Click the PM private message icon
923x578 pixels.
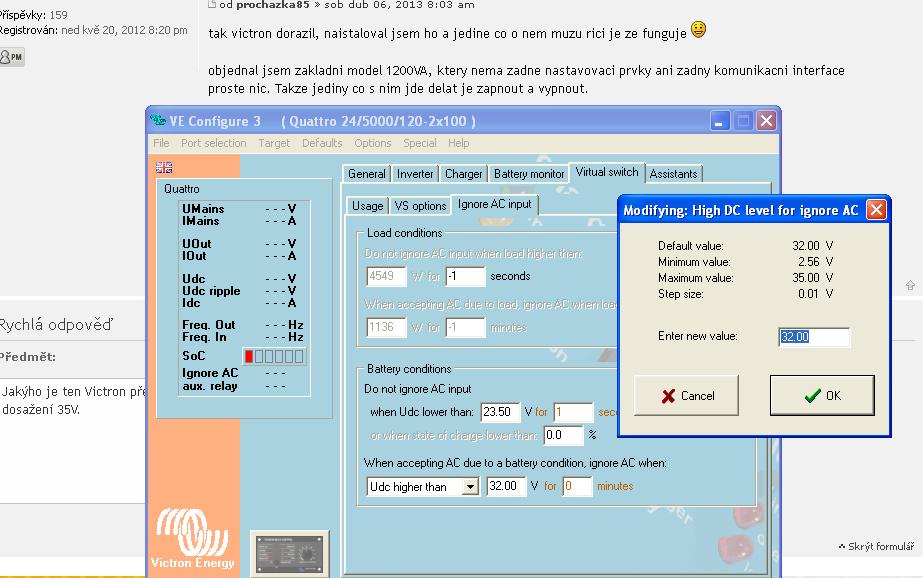tap(12, 57)
